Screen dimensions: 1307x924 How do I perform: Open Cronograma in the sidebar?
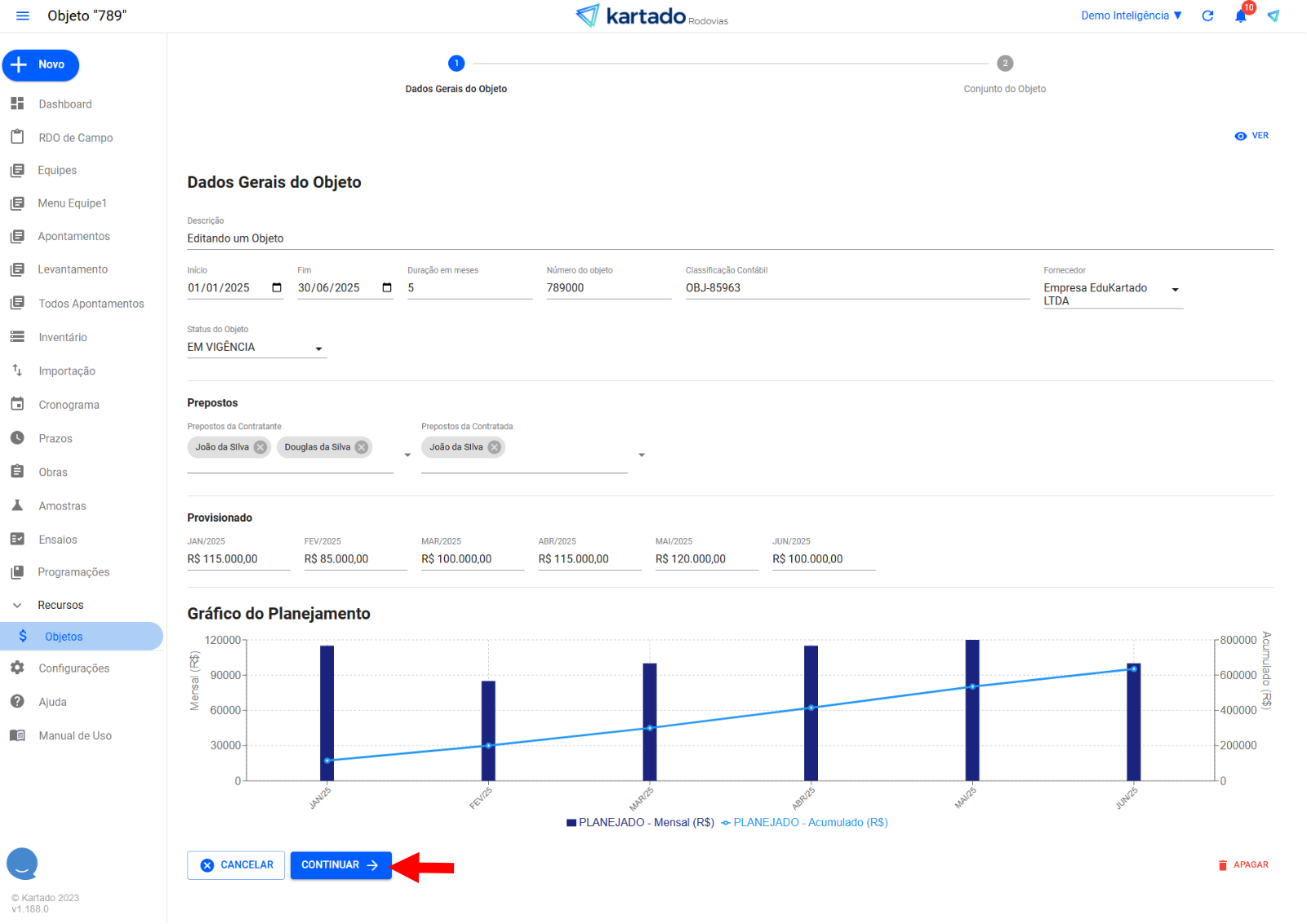pos(69,405)
